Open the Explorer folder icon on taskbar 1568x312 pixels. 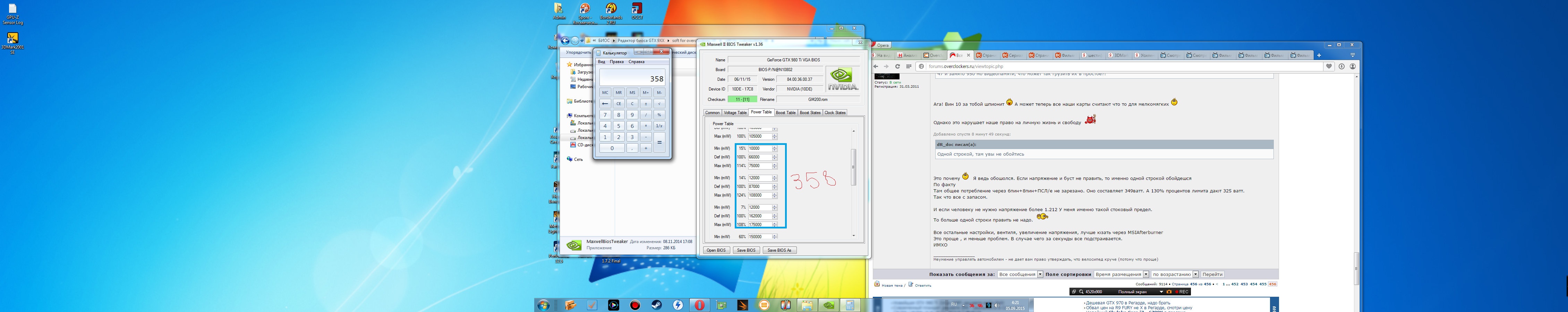[x=807, y=305]
